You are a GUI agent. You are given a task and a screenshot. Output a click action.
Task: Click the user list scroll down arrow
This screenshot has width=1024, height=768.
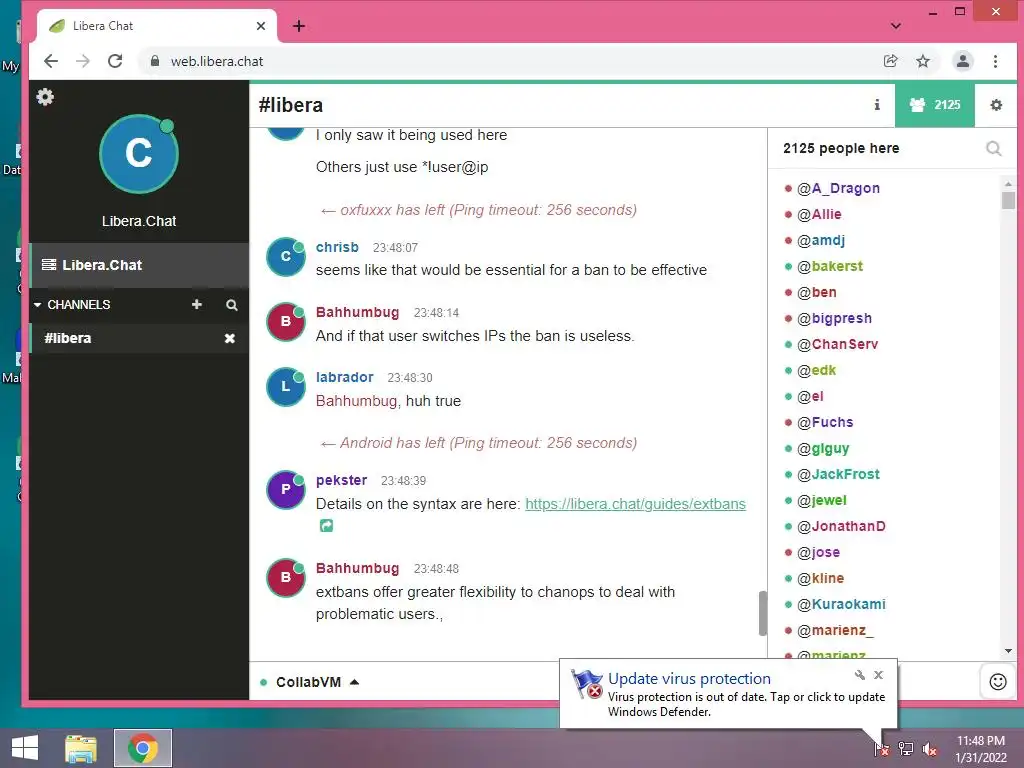1008,651
